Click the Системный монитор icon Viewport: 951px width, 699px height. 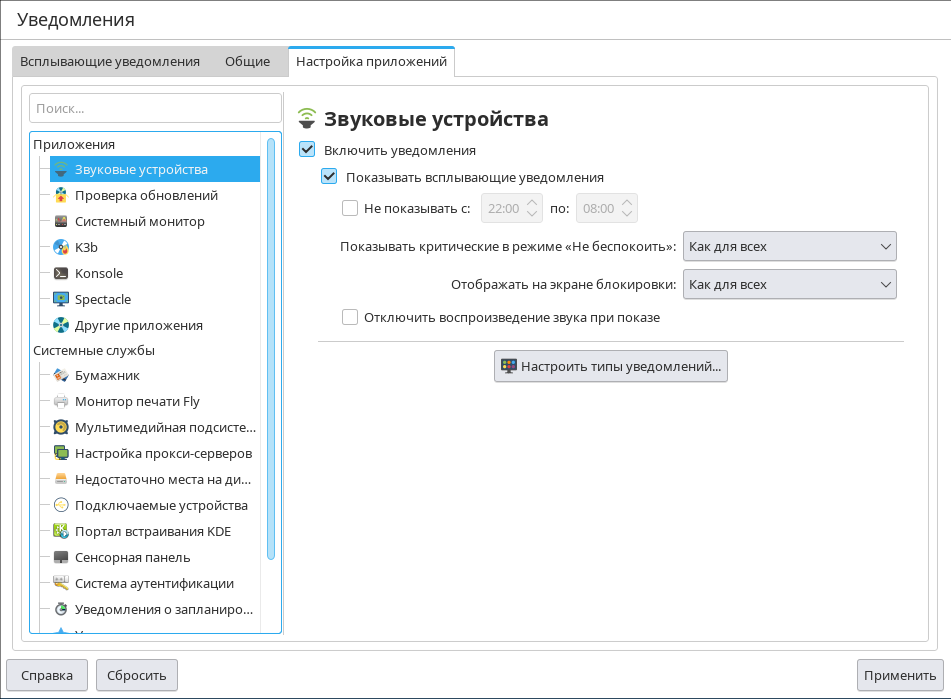(61, 221)
